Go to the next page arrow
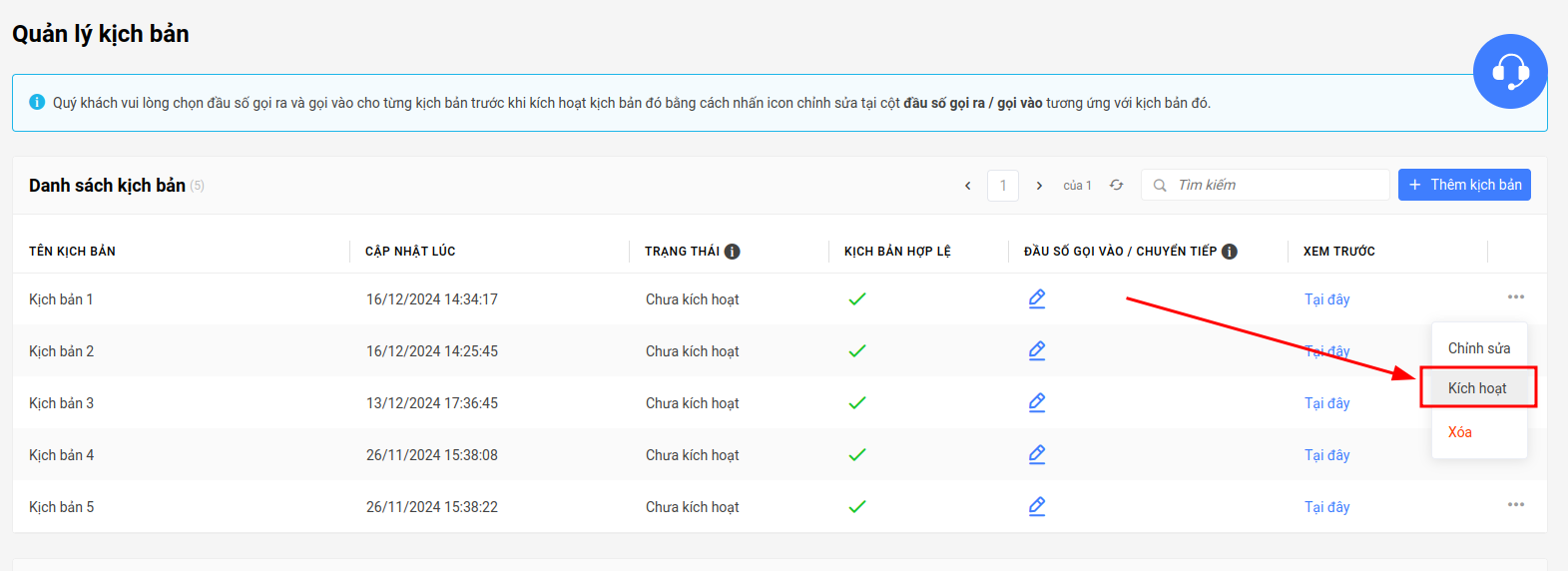The image size is (1568, 571). tap(1039, 186)
